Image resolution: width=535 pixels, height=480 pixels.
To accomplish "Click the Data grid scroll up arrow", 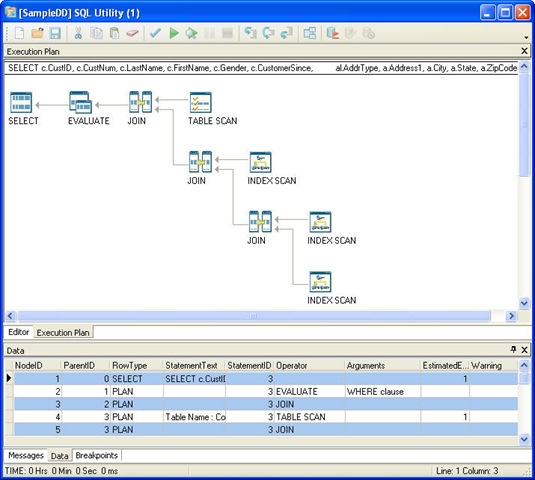I will coord(524,365).
